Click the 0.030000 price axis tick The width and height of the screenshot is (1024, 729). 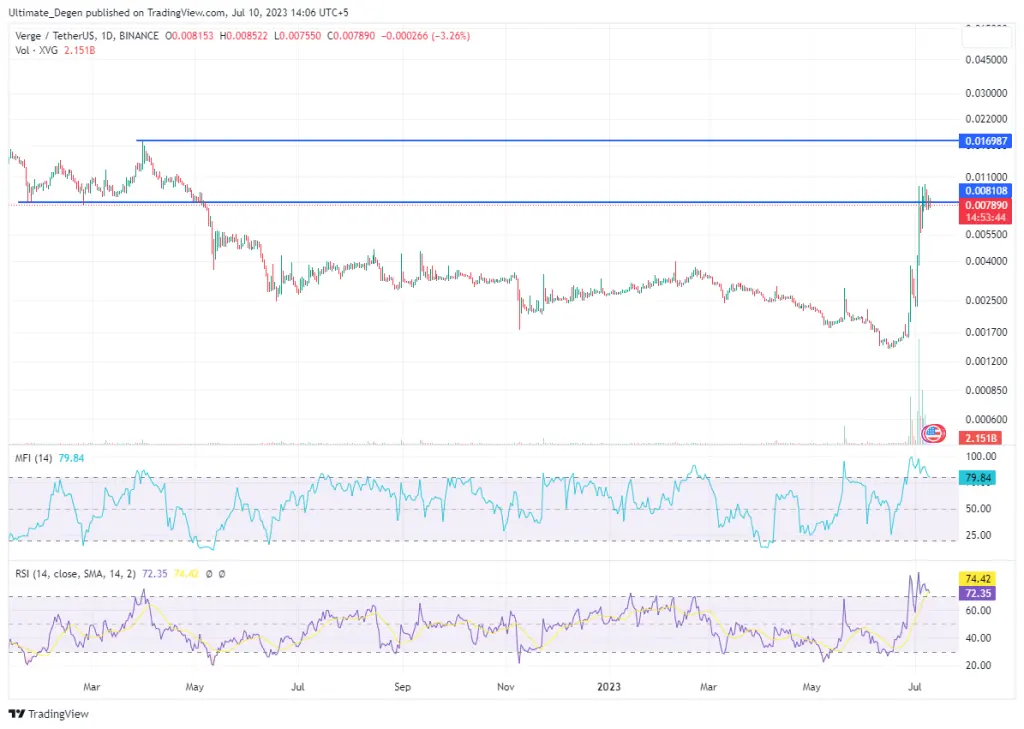pyautogui.click(x=986, y=93)
